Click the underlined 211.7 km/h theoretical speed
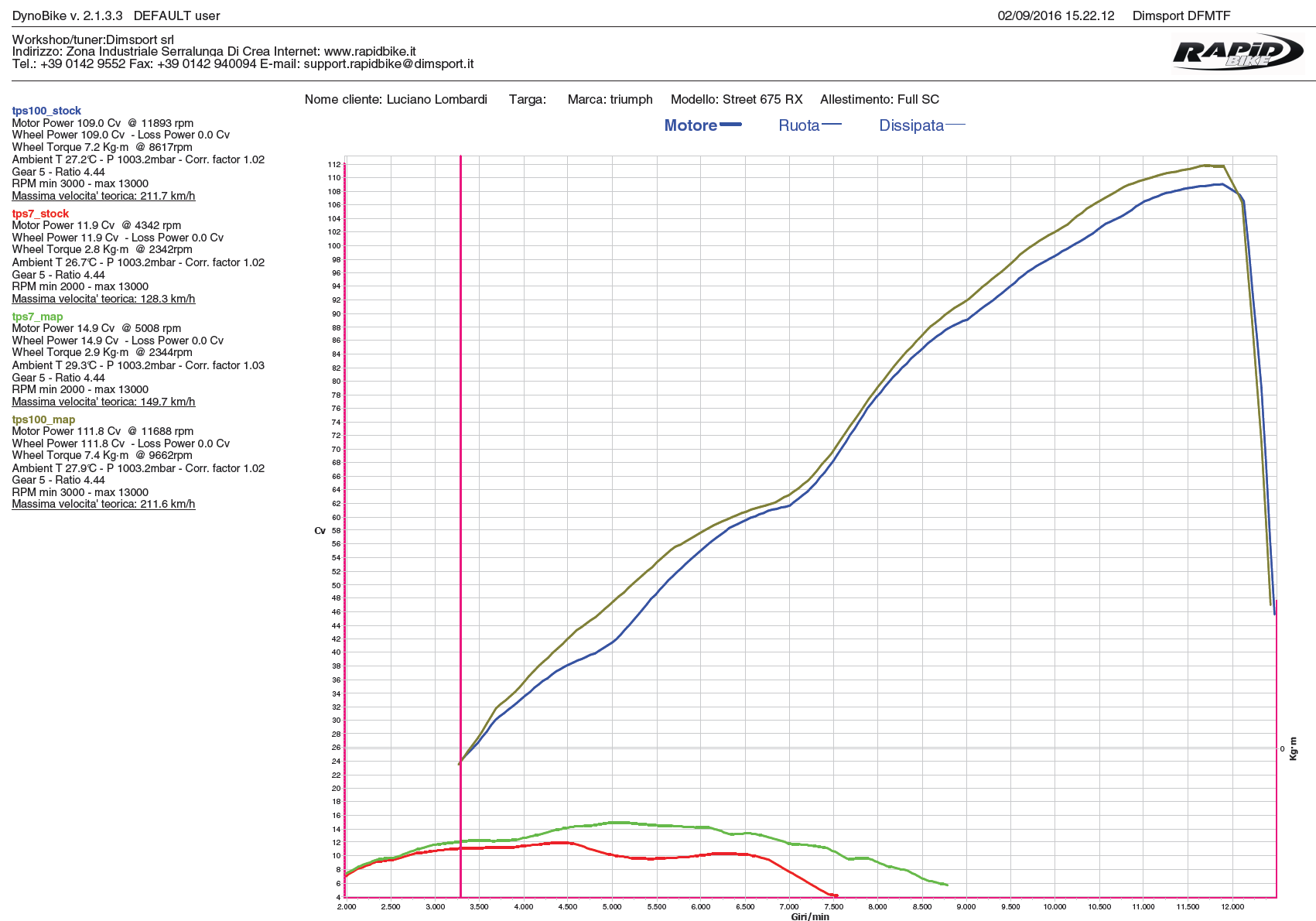Screen dimensions: 1316x921 (104, 196)
